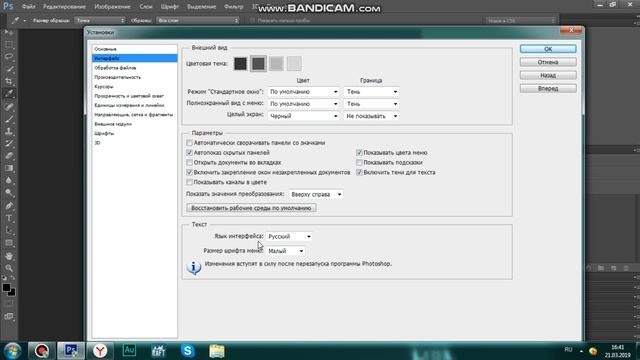
Task: Open 'Не показывать' border dropdown
Action: (371, 116)
